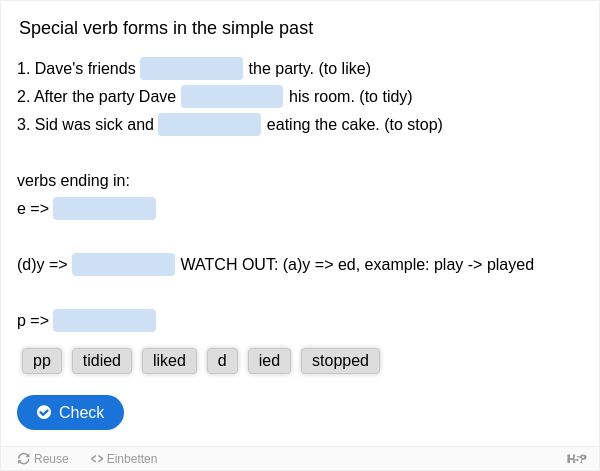Click the blank after "Sid was sick and"
600x471 pixels.
point(209,124)
